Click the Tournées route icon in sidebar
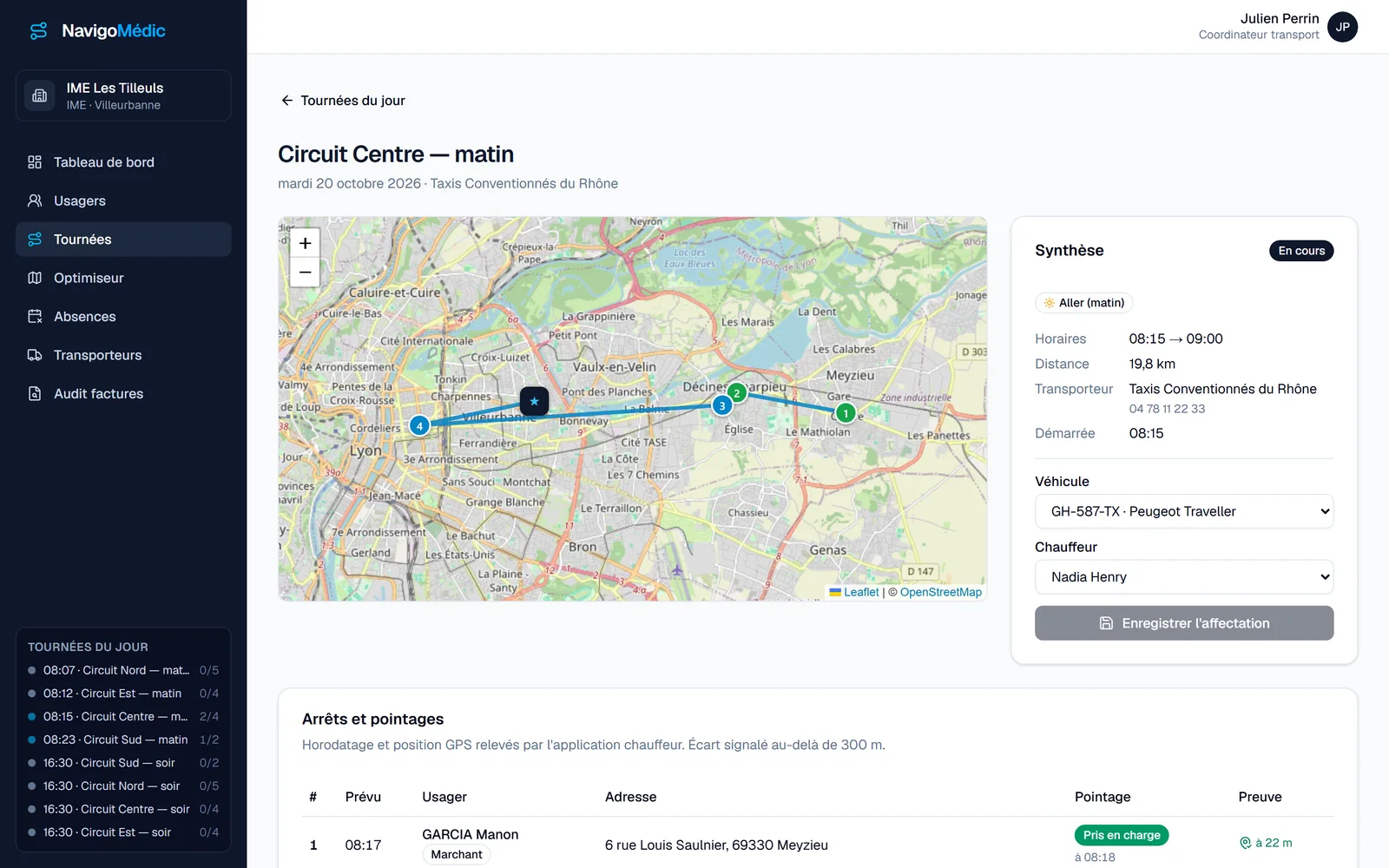The image size is (1389, 868). point(35,240)
